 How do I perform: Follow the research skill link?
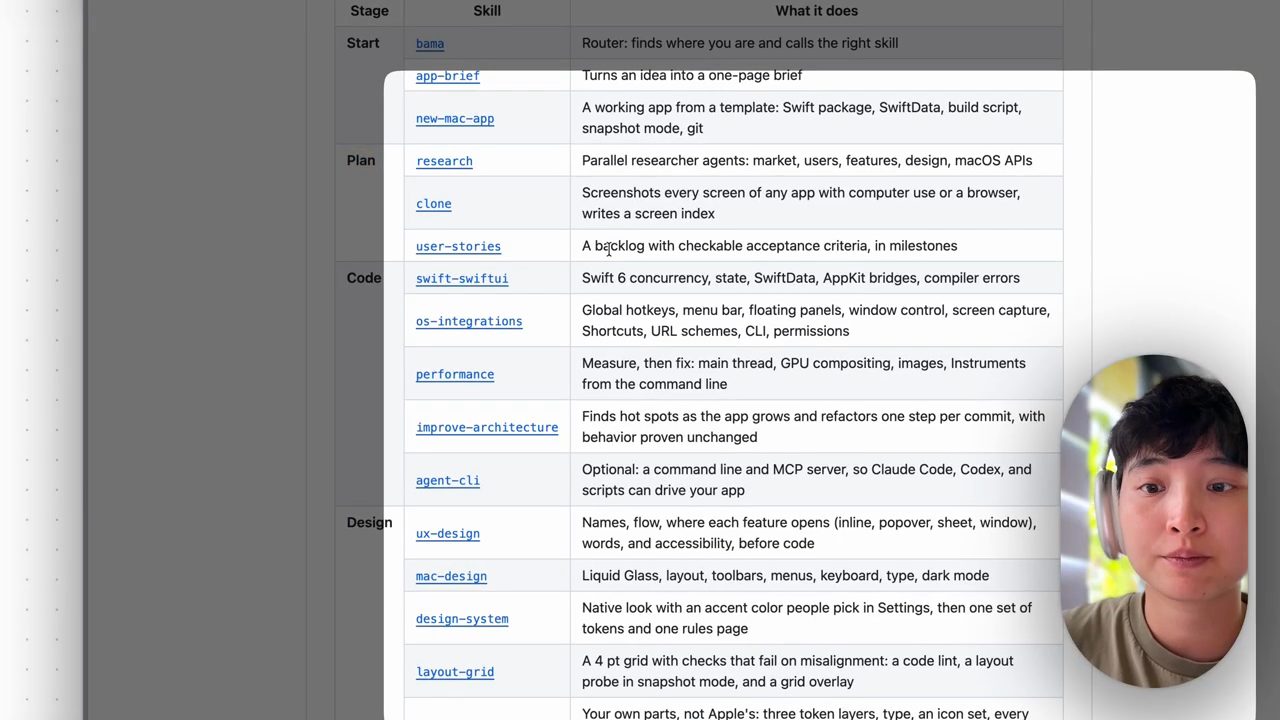tap(444, 161)
